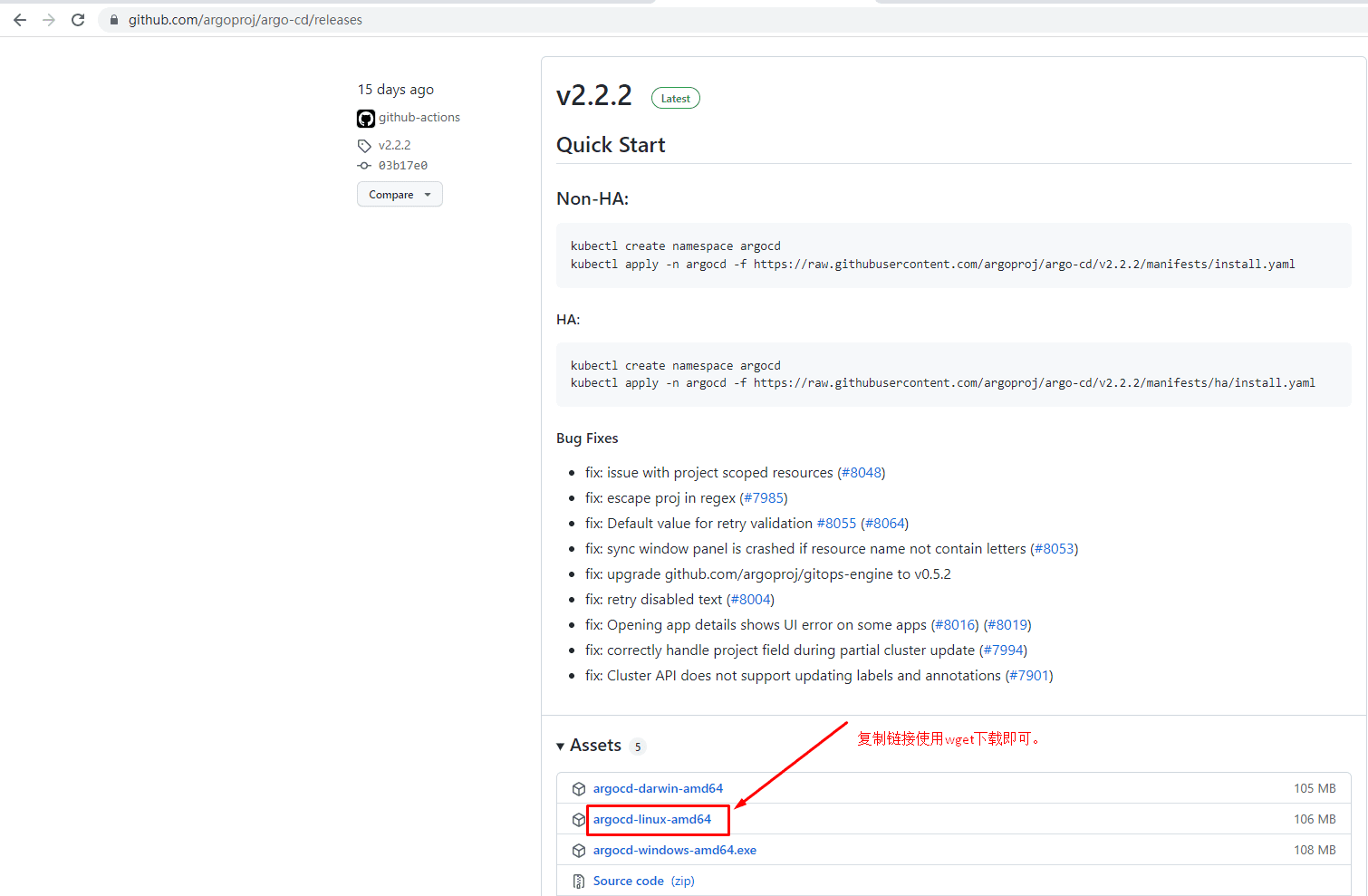Screen dimensions: 1368x896
Task: Click the package icon for argocd-linux-amd64
Action: [x=579, y=820]
